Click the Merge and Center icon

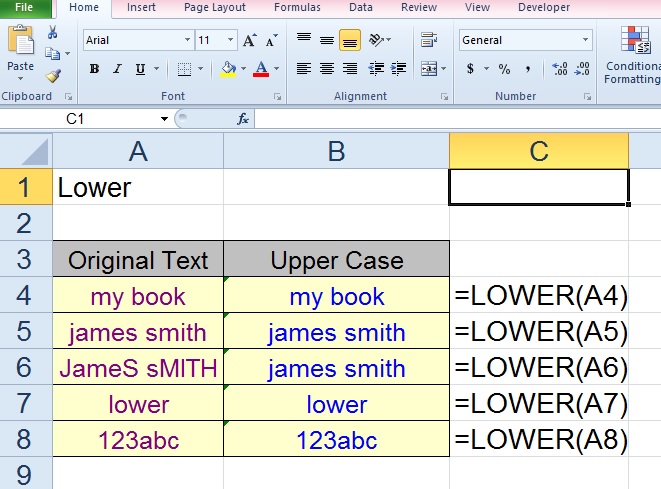[428, 69]
